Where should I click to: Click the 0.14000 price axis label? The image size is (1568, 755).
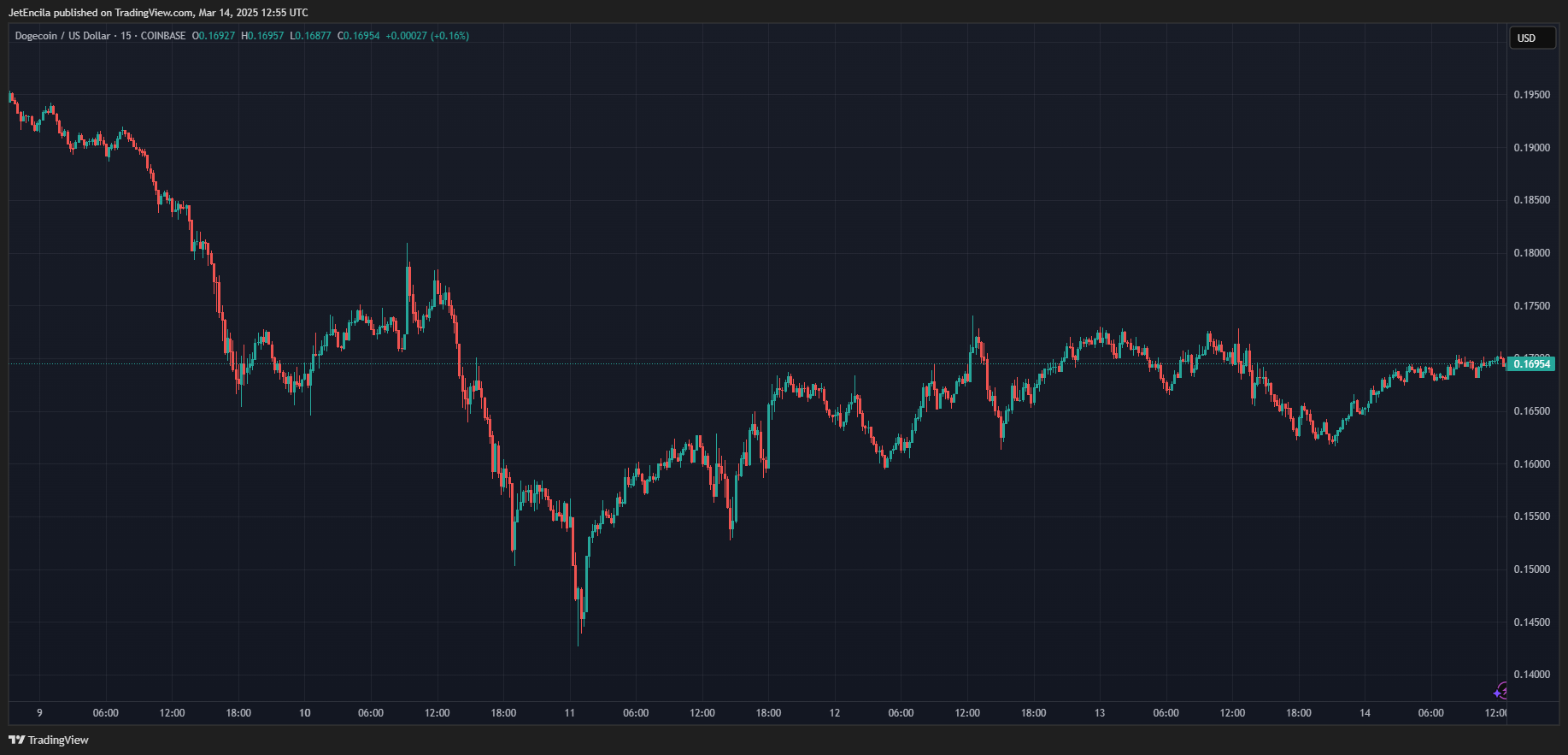click(1531, 675)
